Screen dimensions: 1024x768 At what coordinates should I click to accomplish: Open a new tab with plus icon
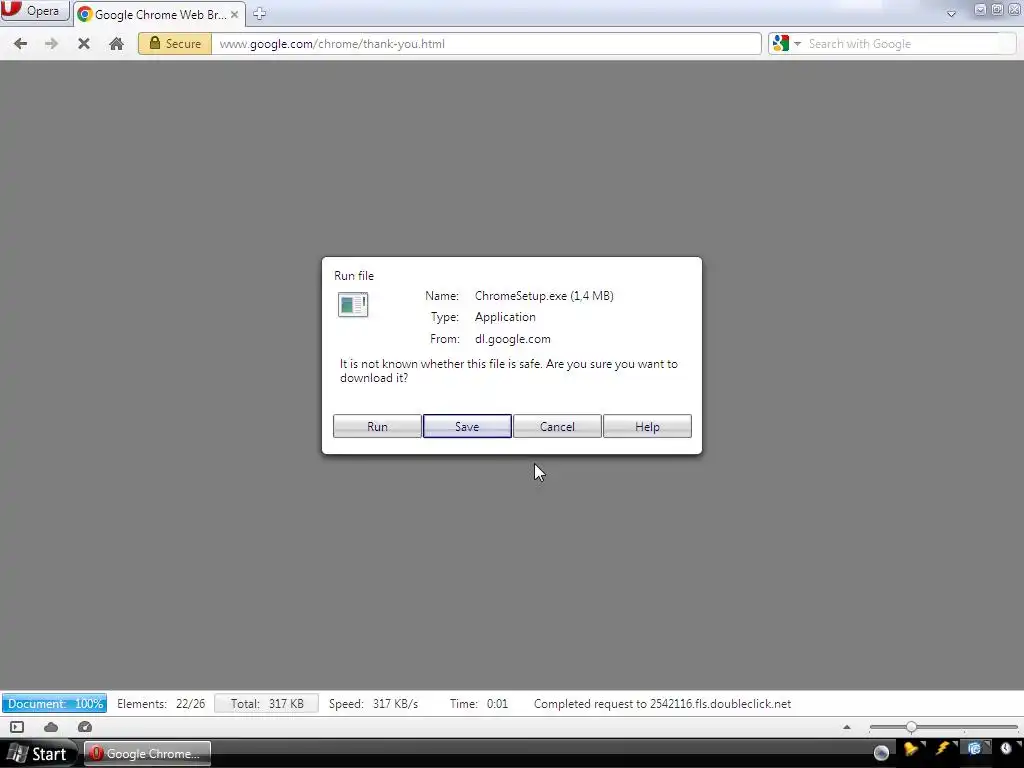pos(259,14)
